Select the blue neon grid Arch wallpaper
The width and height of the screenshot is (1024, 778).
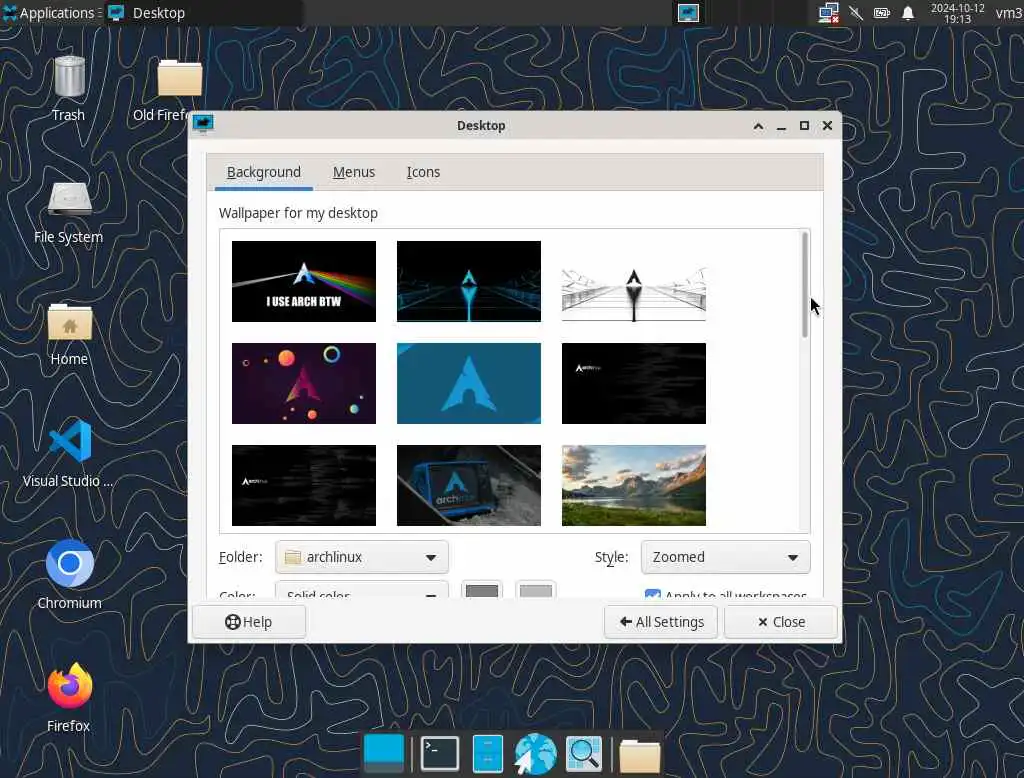469,282
